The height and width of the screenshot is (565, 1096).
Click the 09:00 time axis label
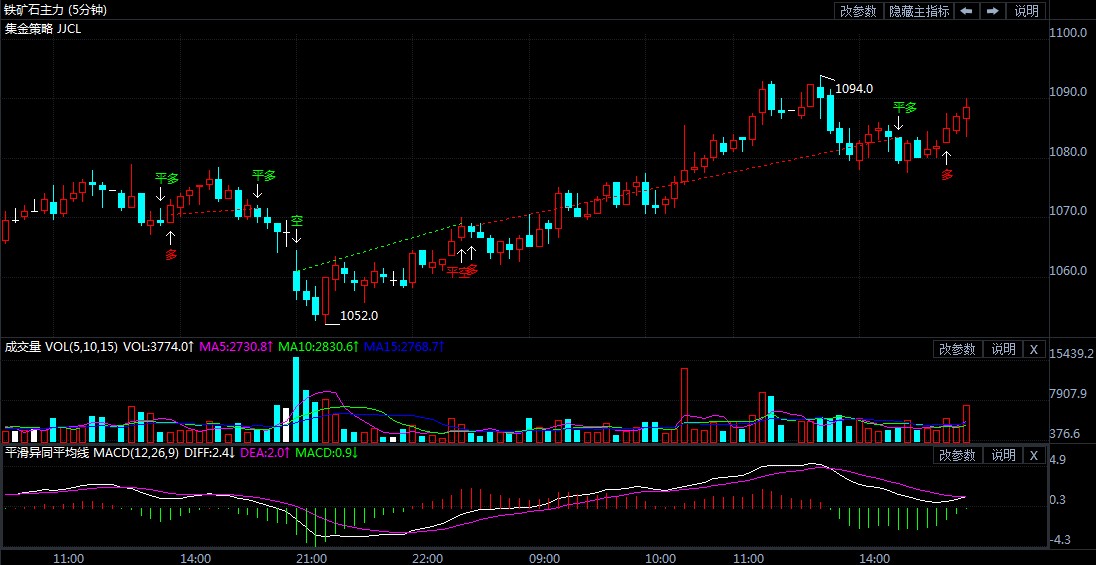pyautogui.click(x=545, y=558)
